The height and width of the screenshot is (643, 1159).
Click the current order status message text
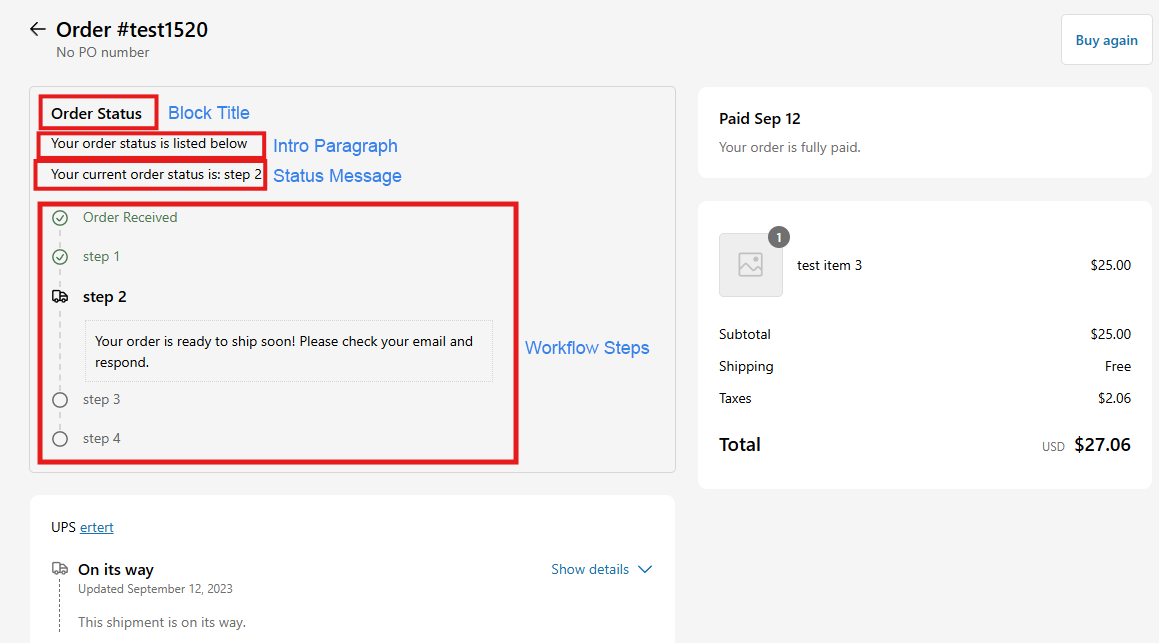click(156, 175)
